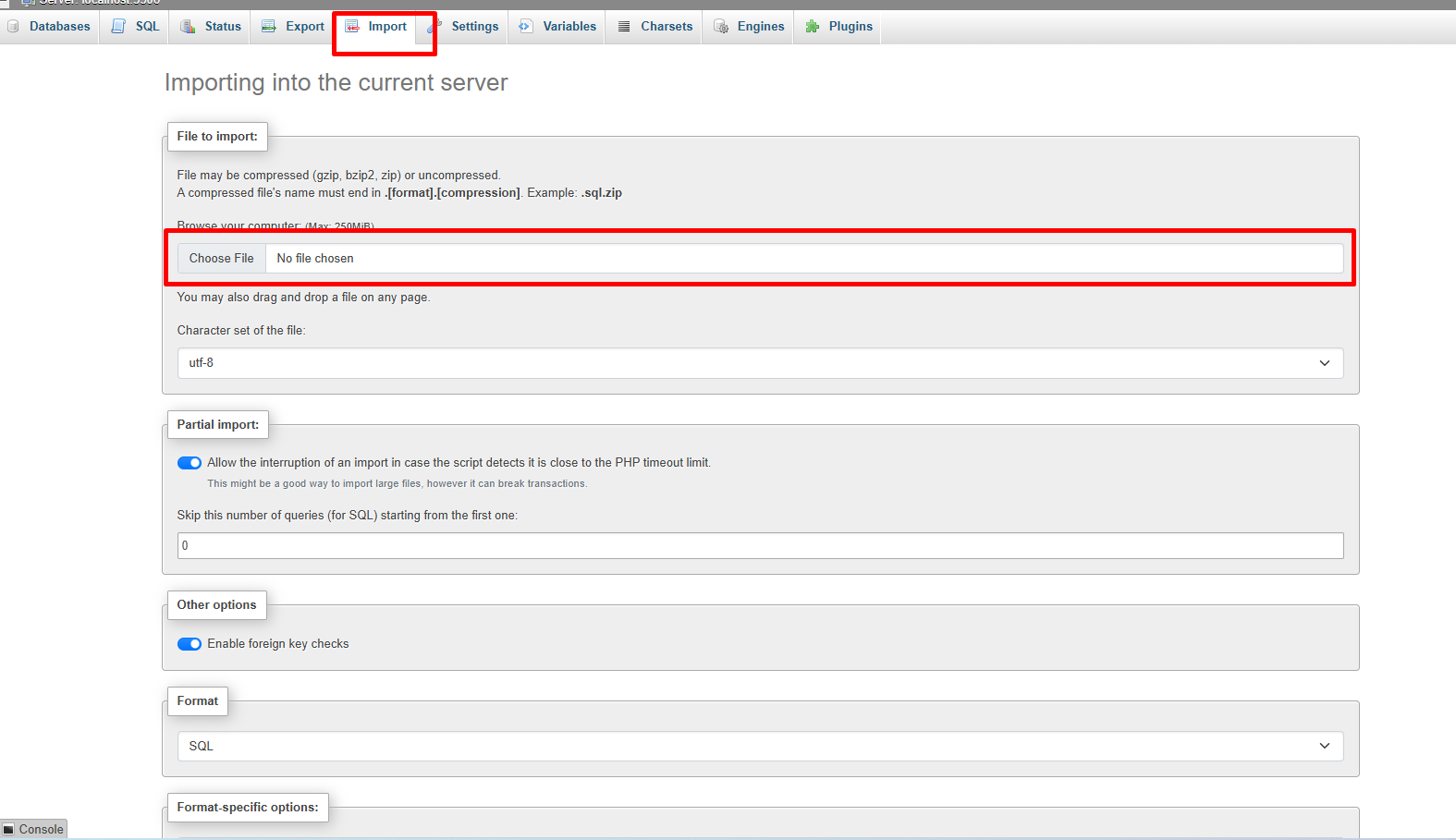This screenshot has height=840, width=1456.
Task: Switch to the Settings tab
Action: [474, 27]
